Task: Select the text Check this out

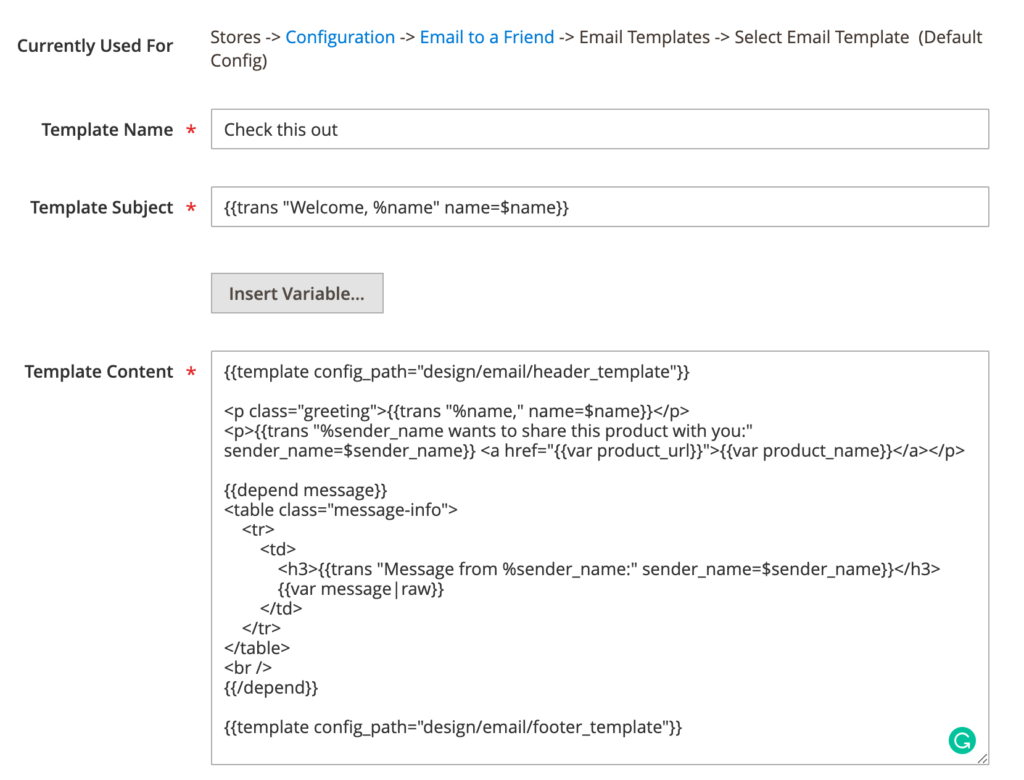Action: point(280,128)
